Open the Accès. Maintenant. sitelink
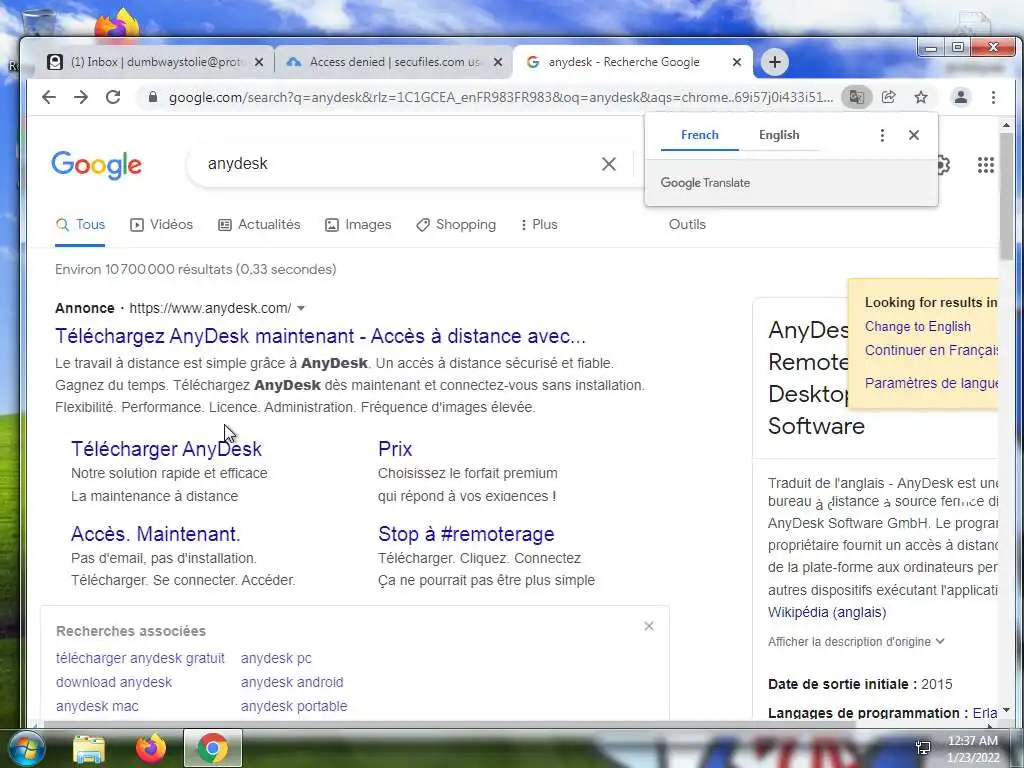Image resolution: width=1024 pixels, height=768 pixels. click(x=155, y=534)
